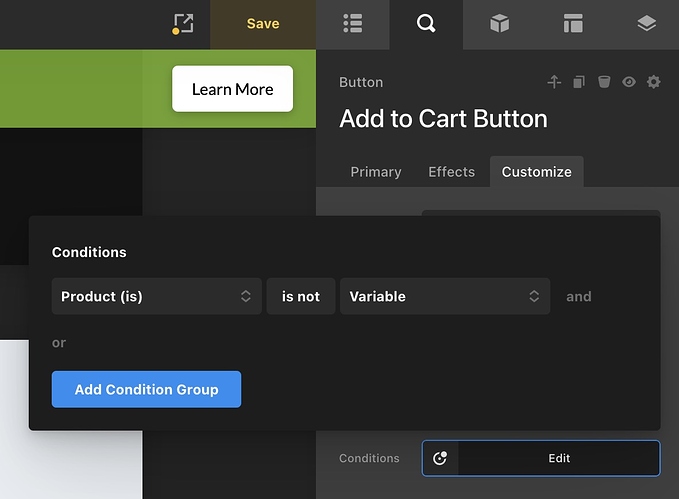Open the outline list panel
The width and height of the screenshot is (679, 499).
click(352, 24)
